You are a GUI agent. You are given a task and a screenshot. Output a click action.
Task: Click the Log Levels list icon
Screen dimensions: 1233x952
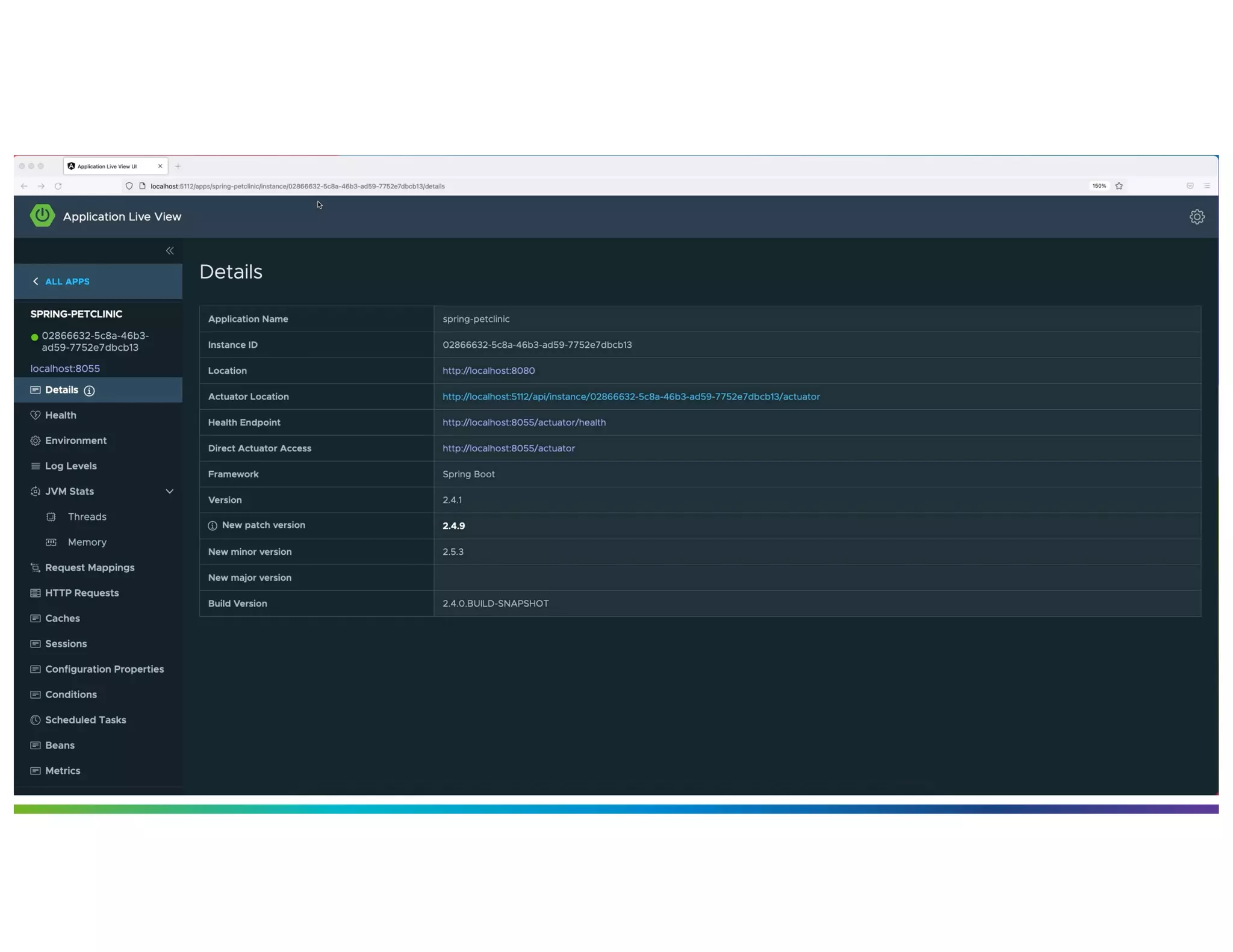(36, 466)
